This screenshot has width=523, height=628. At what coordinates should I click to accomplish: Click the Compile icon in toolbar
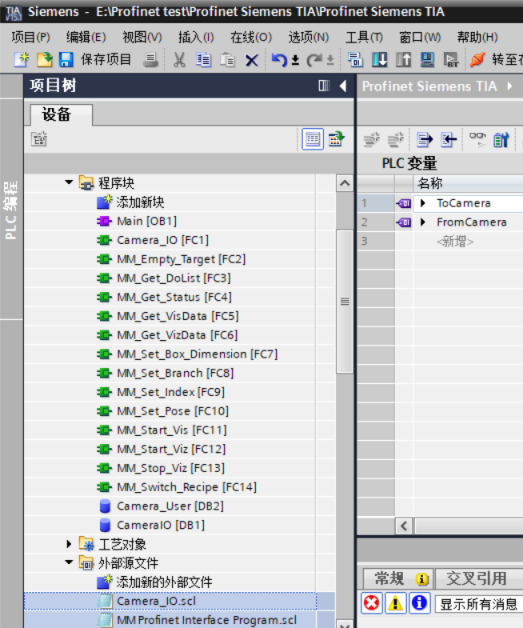pos(355,60)
